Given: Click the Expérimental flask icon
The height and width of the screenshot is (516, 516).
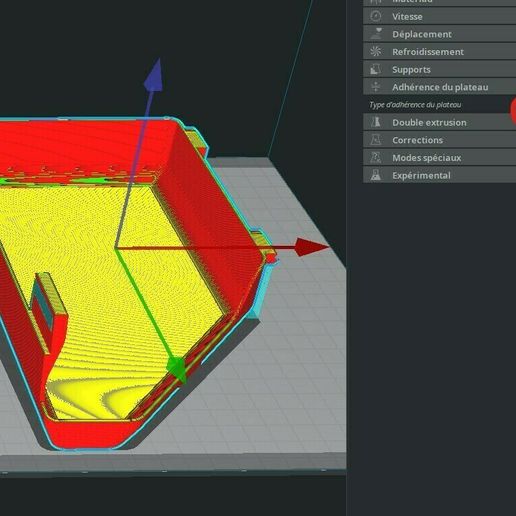Looking at the screenshot, I should tap(376, 175).
